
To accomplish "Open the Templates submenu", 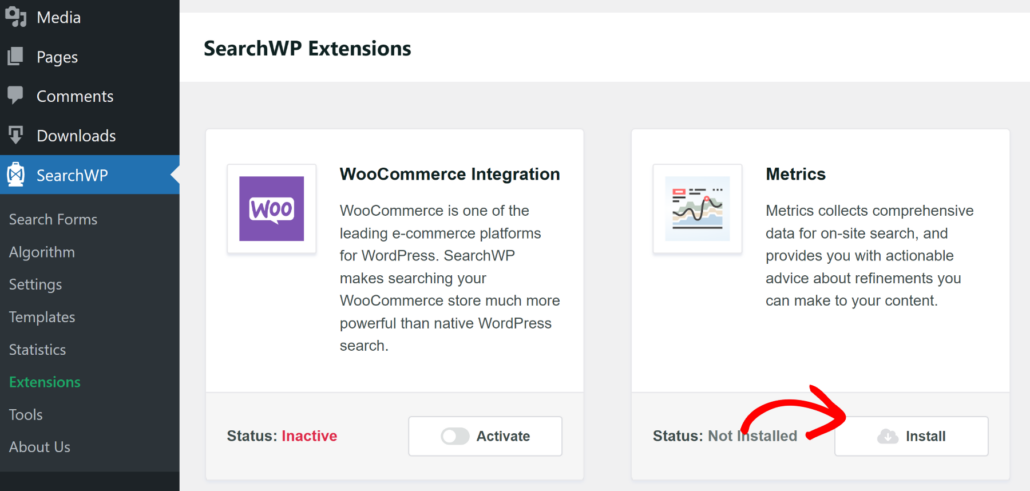I will pyautogui.click(x=42, y=317).
